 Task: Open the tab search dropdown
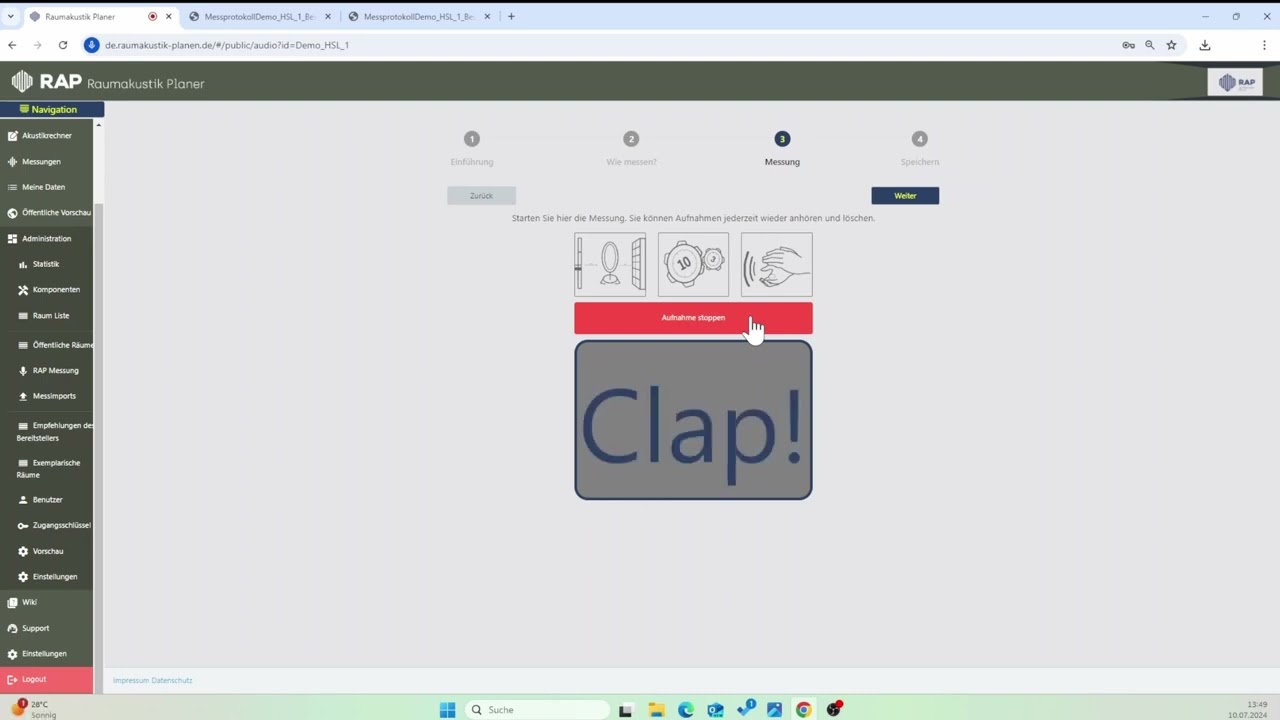click(11, 17)
